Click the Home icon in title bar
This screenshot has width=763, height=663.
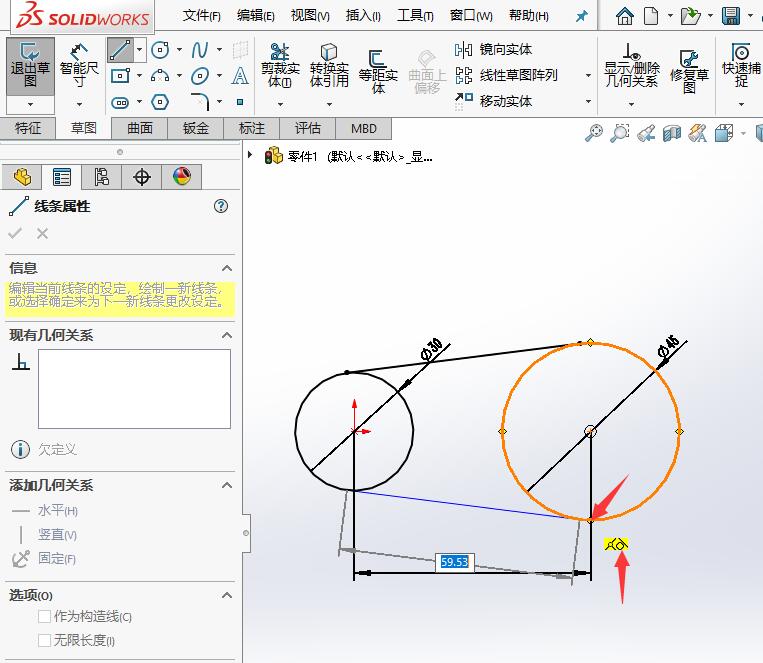pyautogui.click(x=625, y=16)
